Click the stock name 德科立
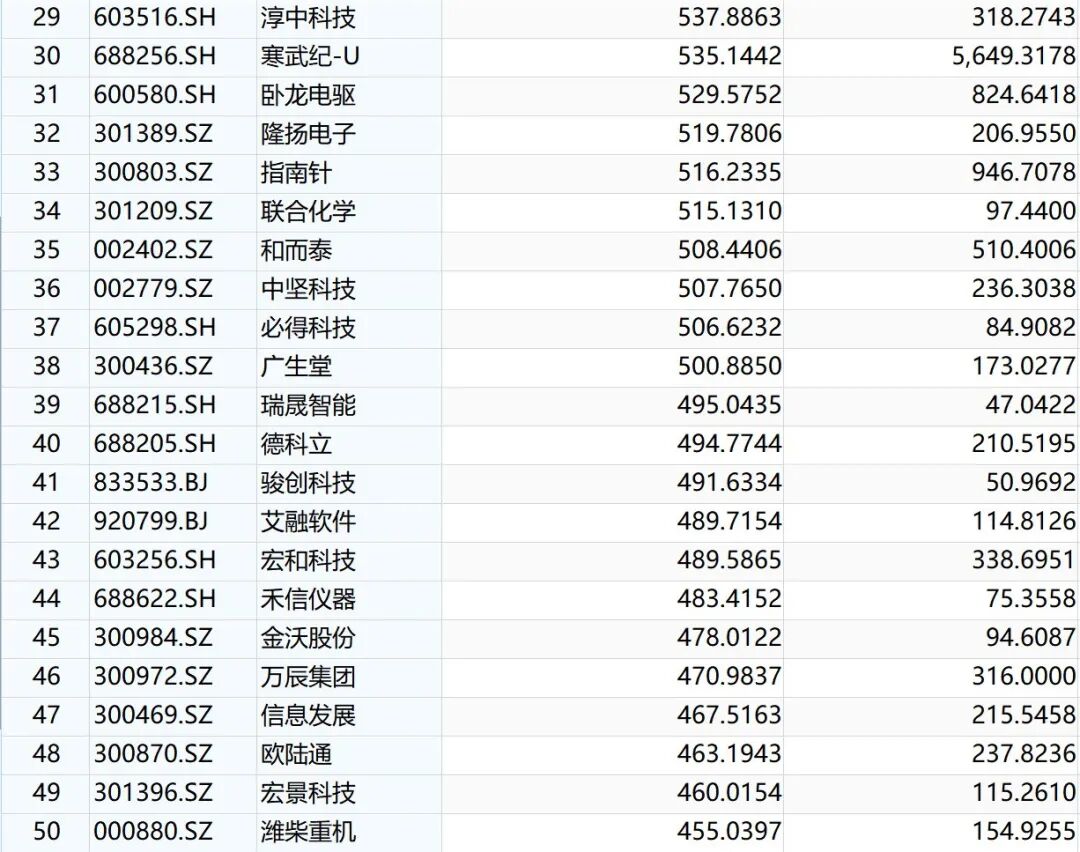This screenshot has height=852, width=1080. point(296,444)
